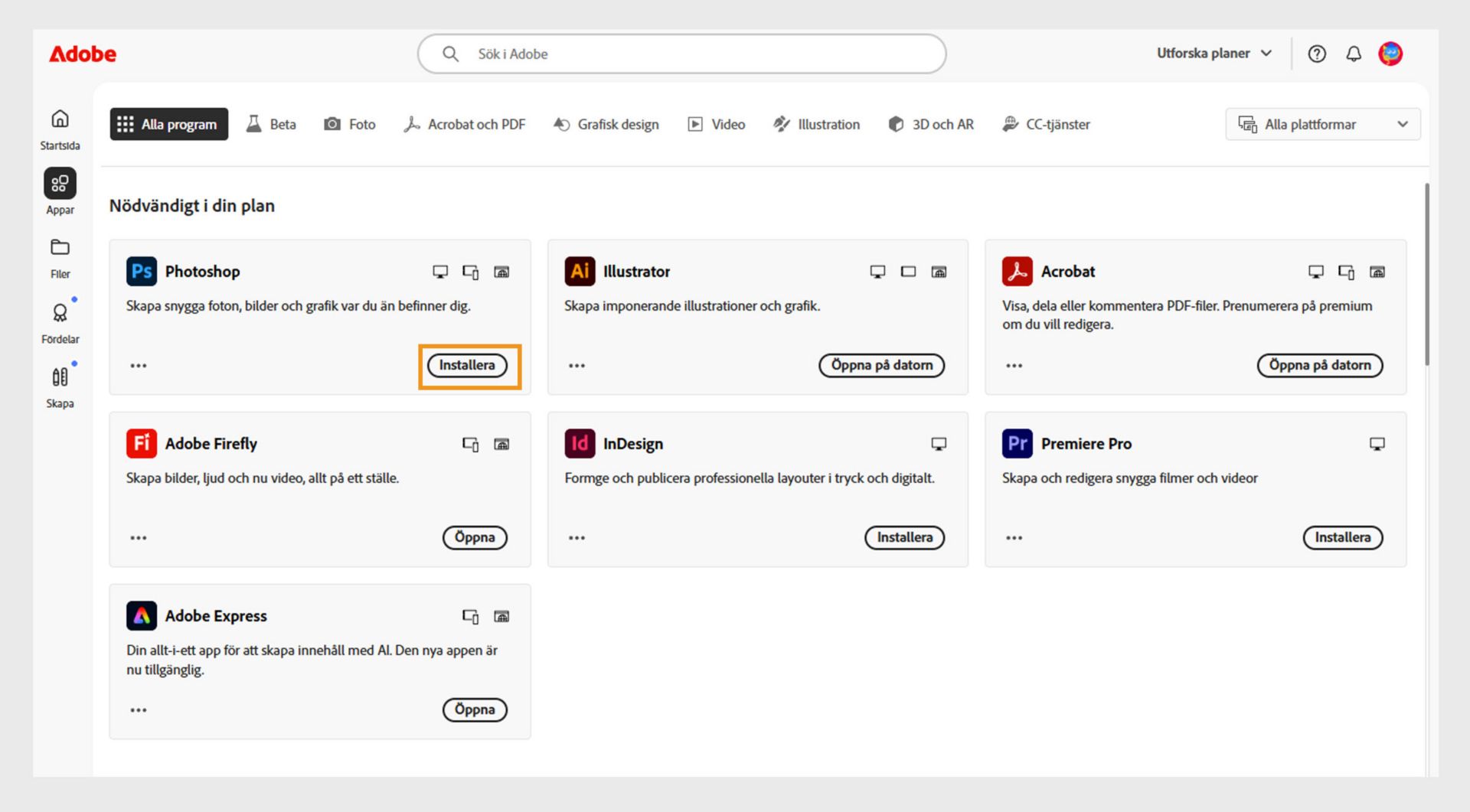Open the Skapa sidebar icon
The image size is (1470, 812).
[60, 377]
